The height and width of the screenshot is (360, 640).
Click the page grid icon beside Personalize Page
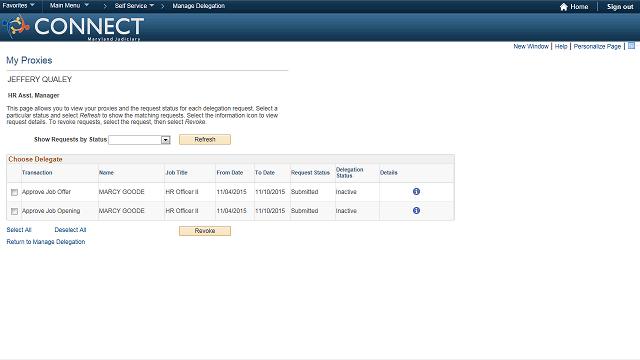631,46
